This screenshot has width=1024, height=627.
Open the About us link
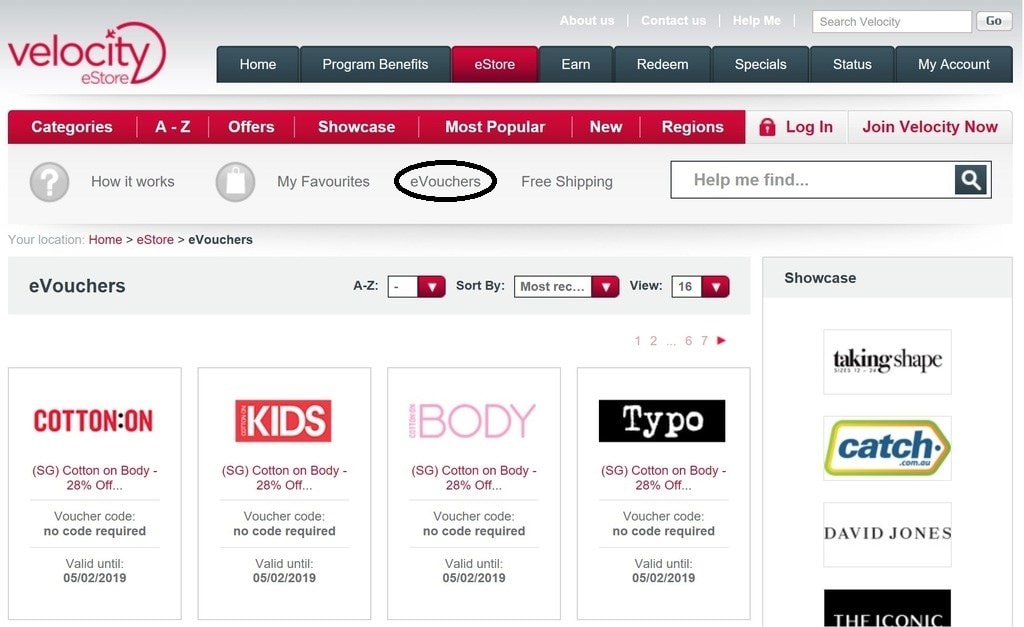[x=587, y=20]
